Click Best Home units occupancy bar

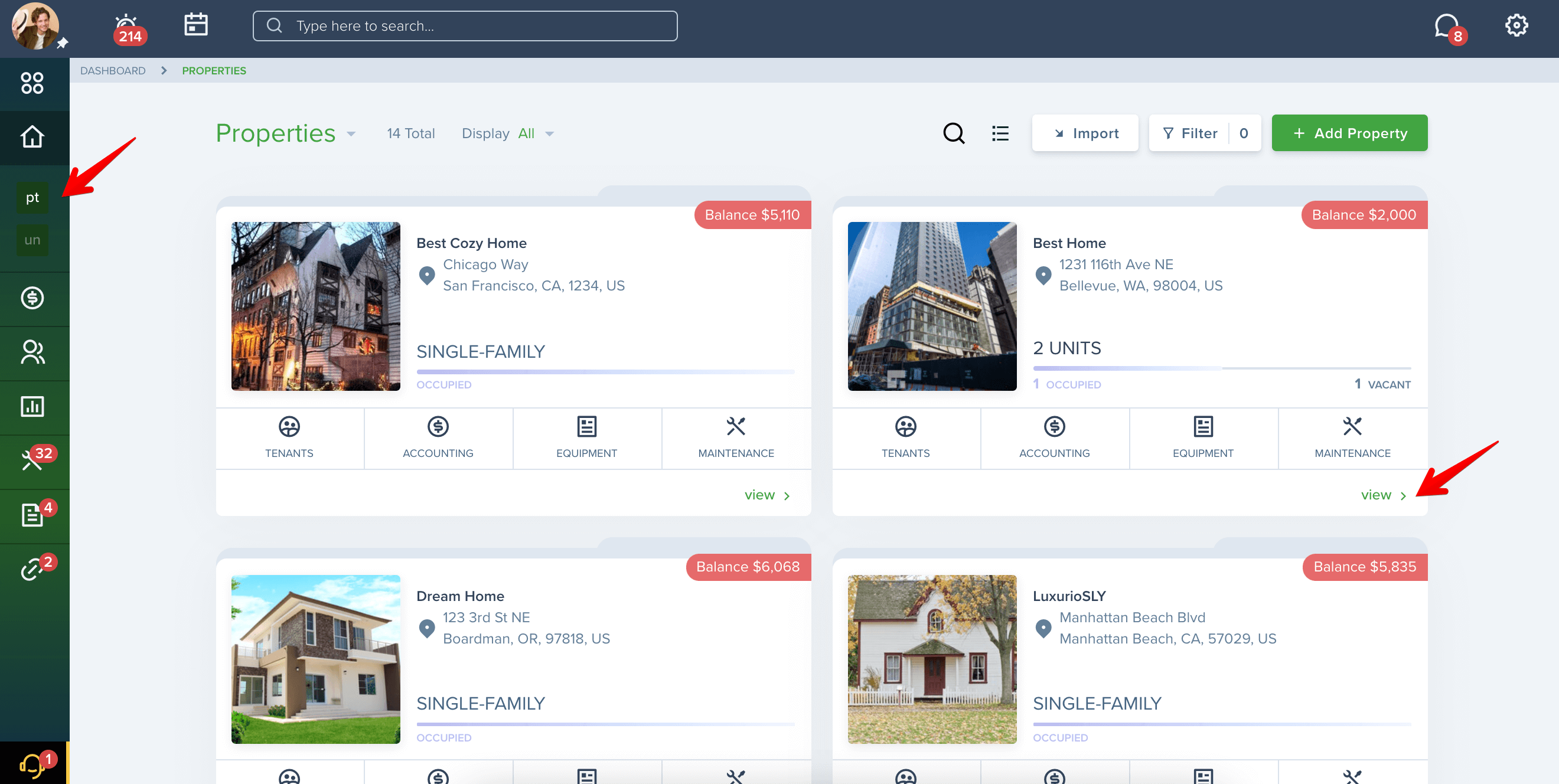[x=1222, y=368]
